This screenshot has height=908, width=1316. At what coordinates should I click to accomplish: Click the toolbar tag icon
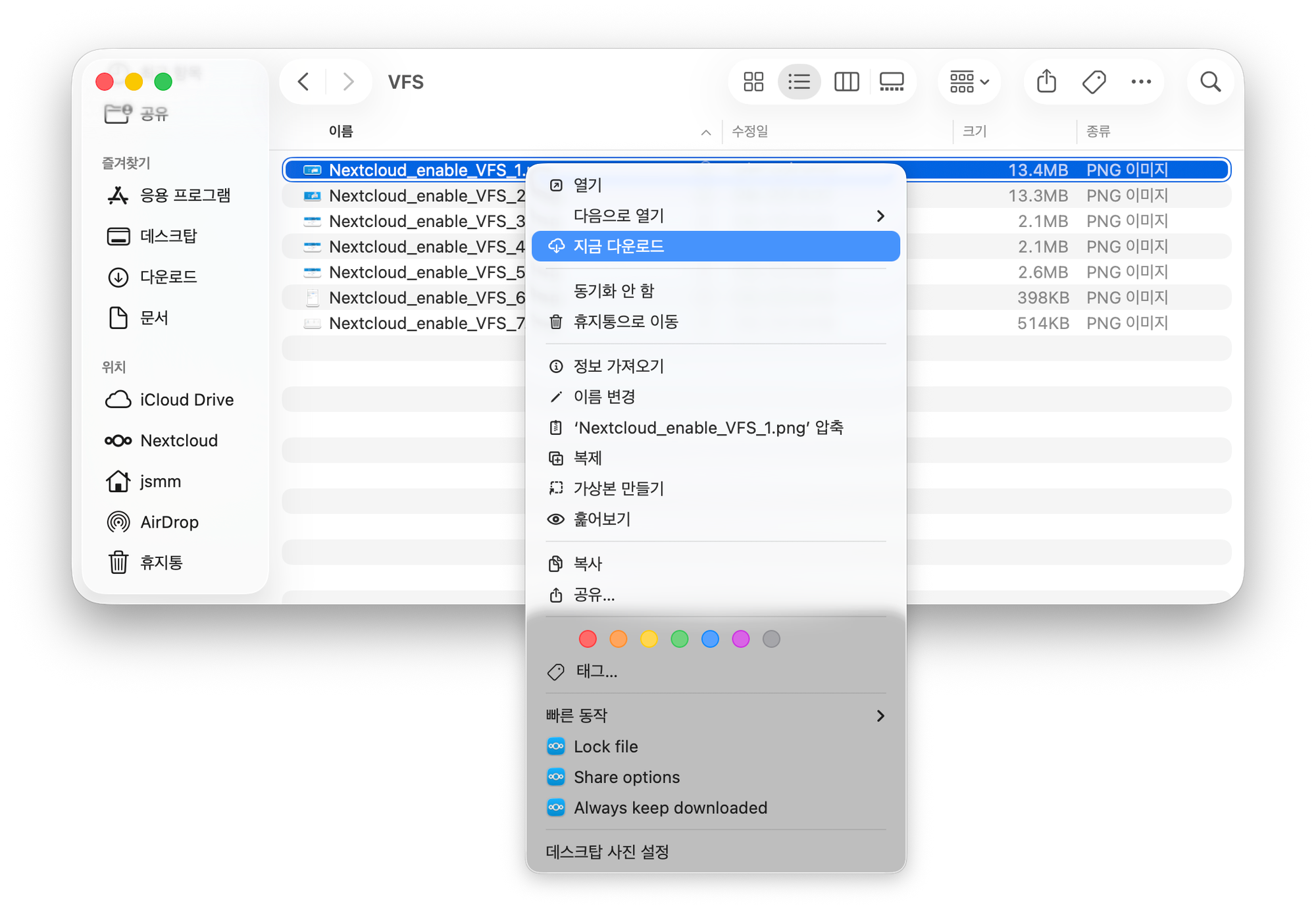click(1094, 82)
